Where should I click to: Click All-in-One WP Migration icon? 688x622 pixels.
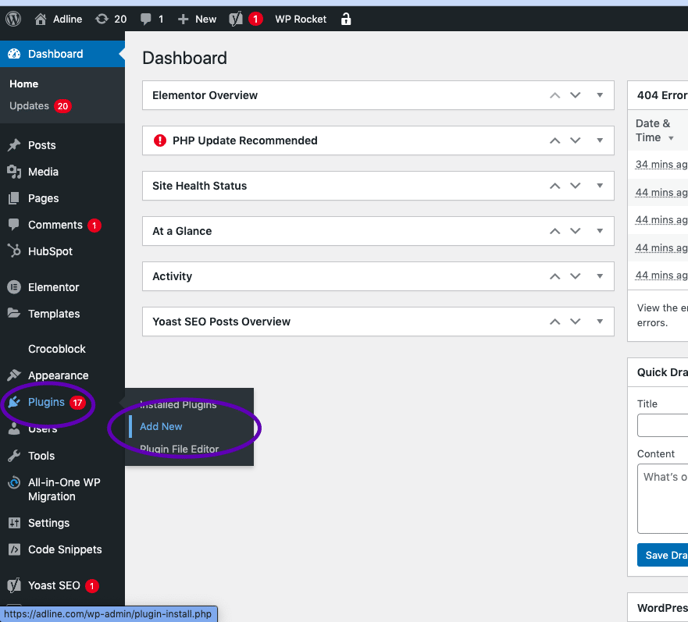click(14, 483)
